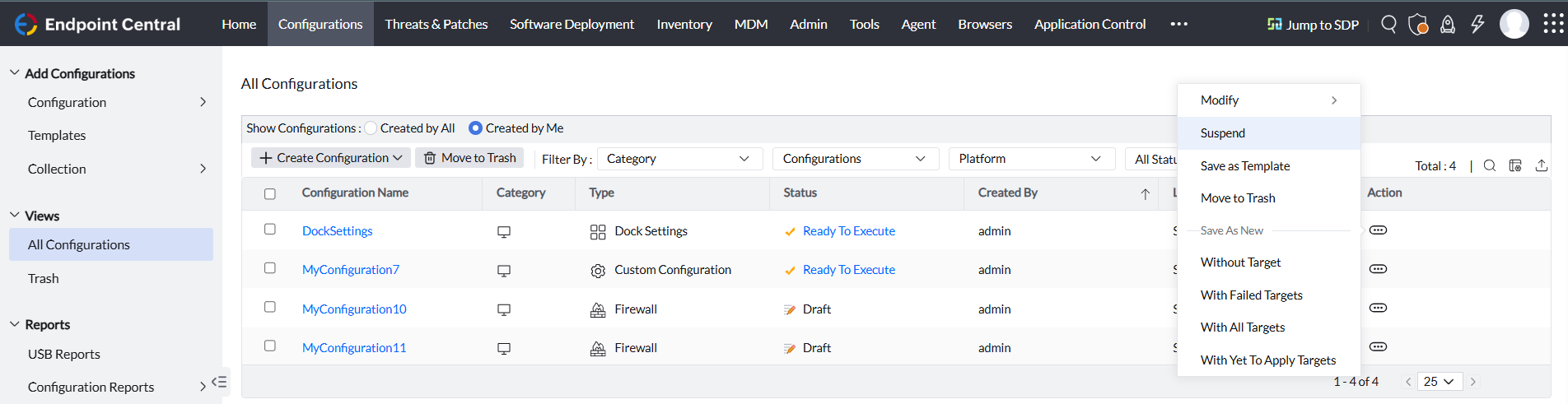Open action menu for DockSettings row
The width and height of the screenshot is (1568, 404).
(x=1378, y=230)
